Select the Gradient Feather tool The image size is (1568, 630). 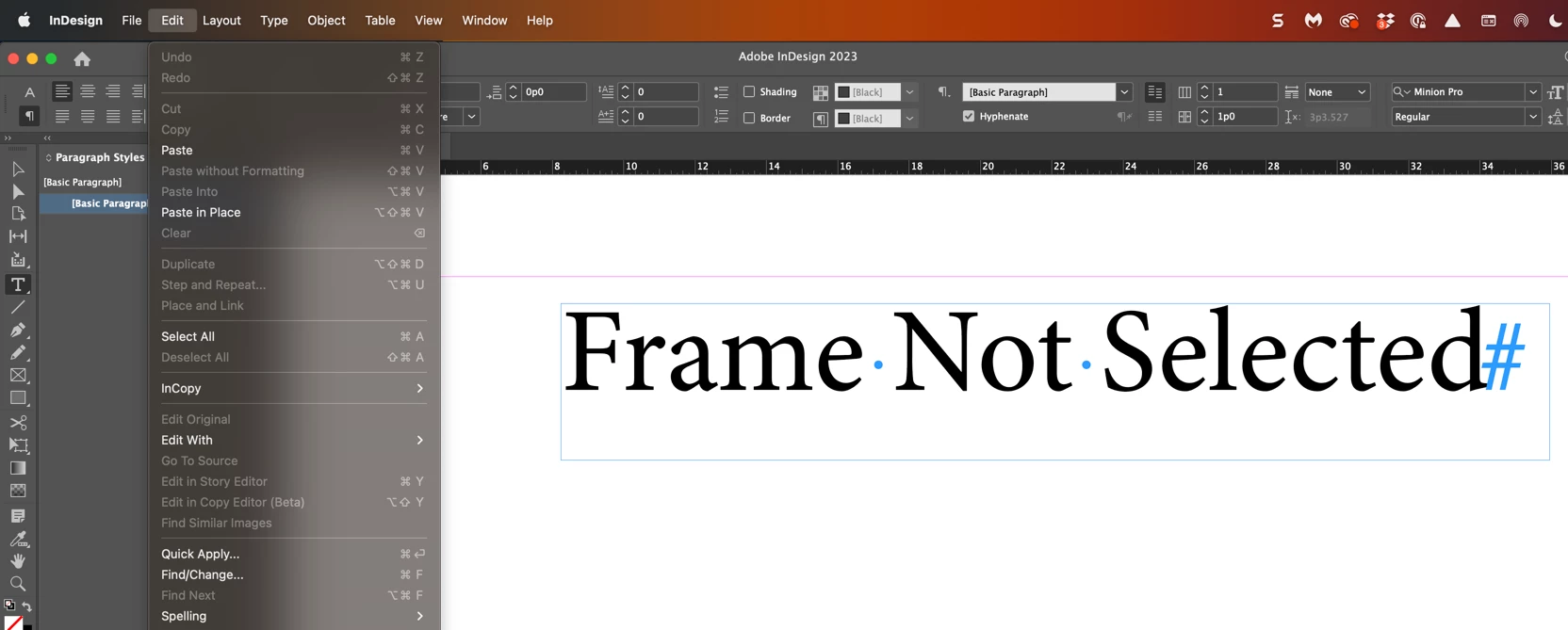(x=18, y=491)
